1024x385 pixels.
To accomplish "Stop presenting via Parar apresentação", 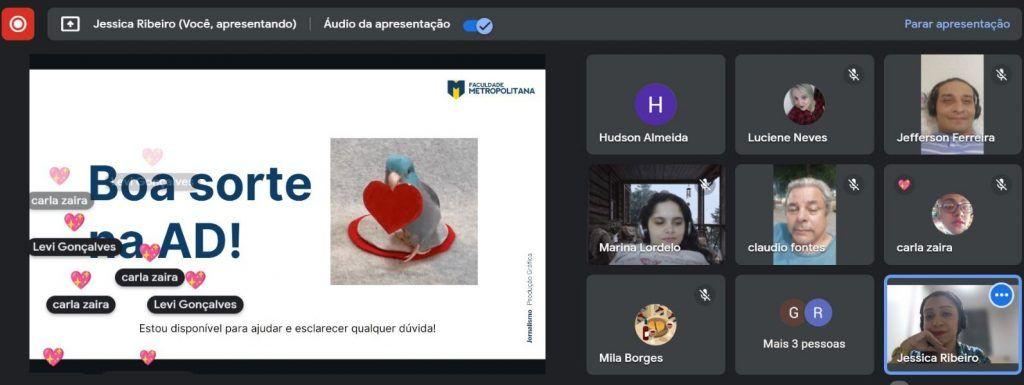I will (957, 24).
